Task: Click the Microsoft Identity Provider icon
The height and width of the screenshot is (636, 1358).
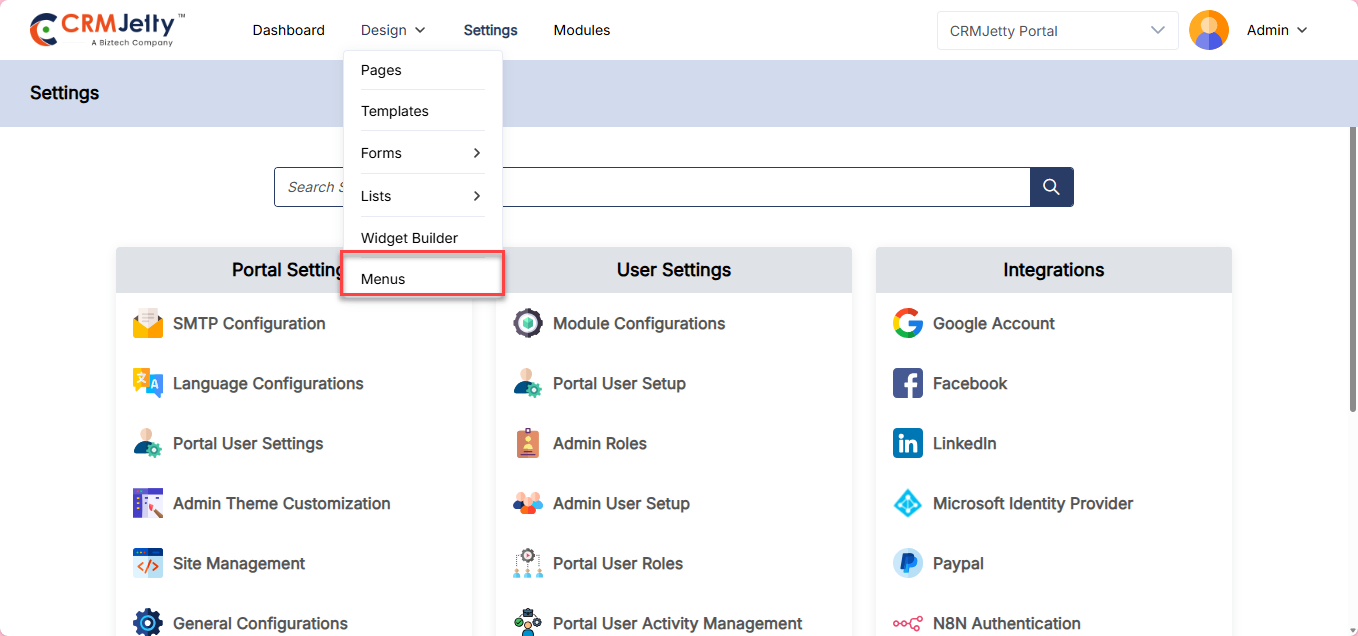Action: coord(908,503)
